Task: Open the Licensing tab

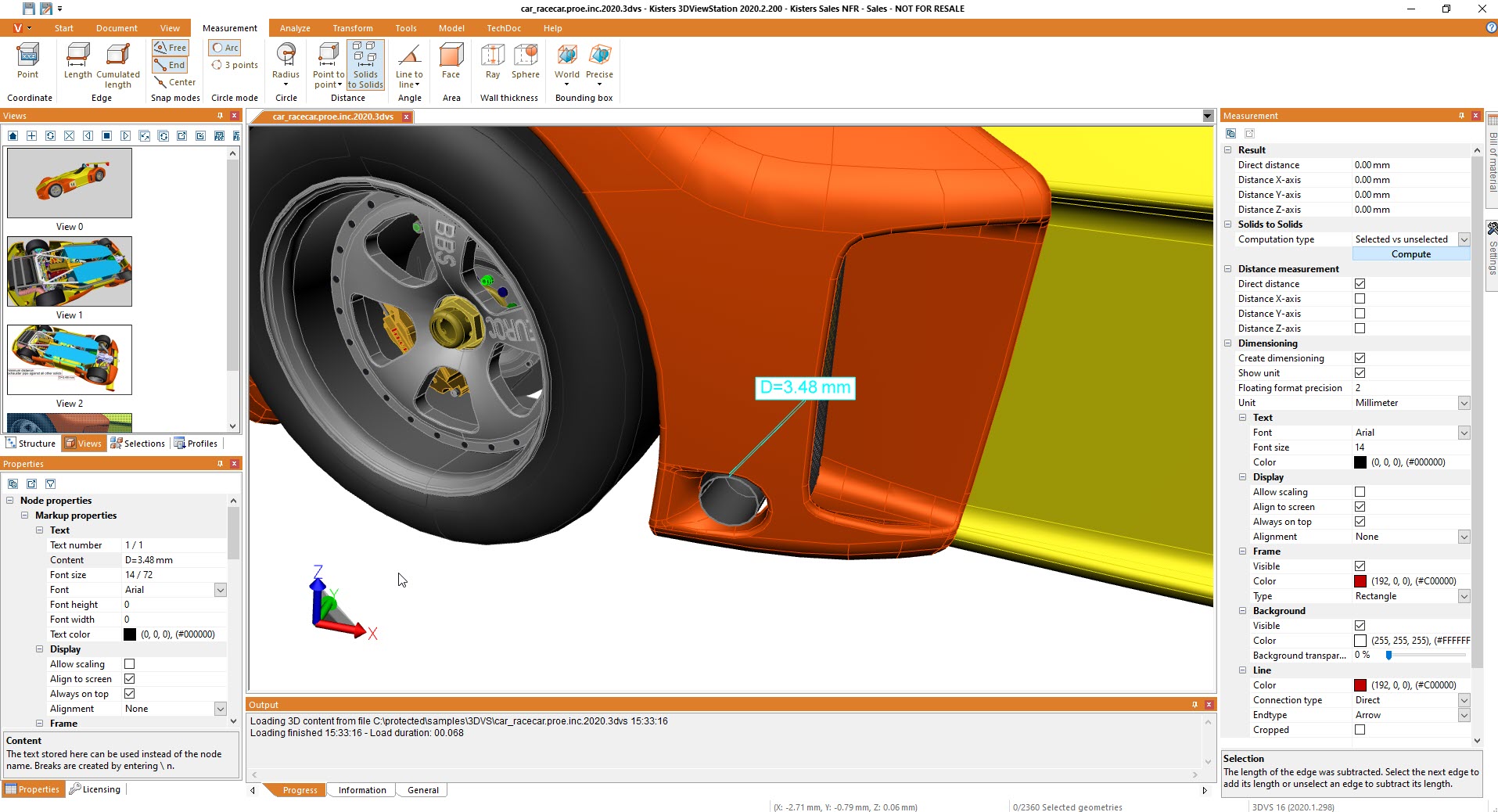Action: (95, 789)
